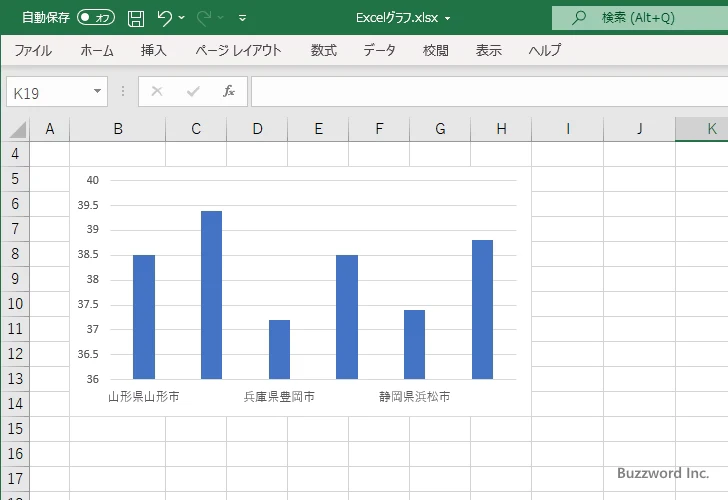Open the Excelグラフ.xlsx file name dropdown
Image resolution: width=728 pixels, height=500 pixels.
(448, 19)
